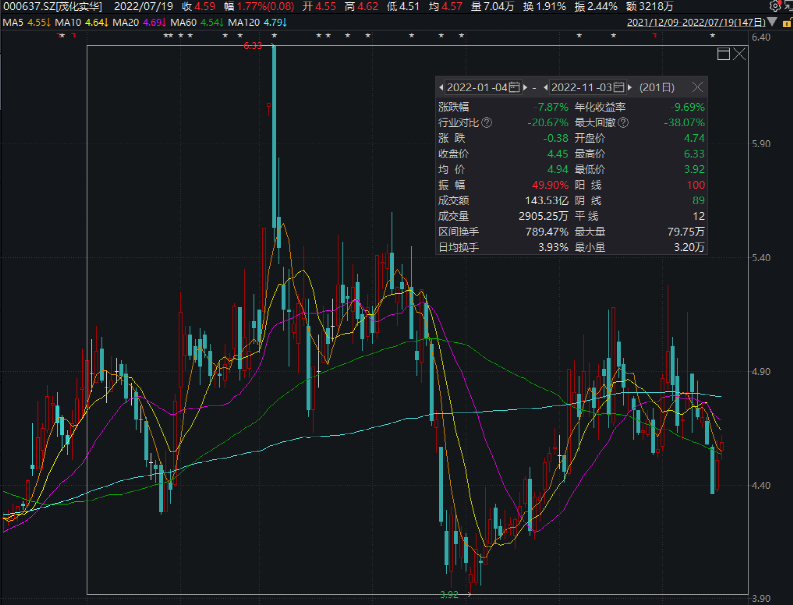
Task: Open calendar picker for start date 2022-01-04
Action: coord(514,88)
